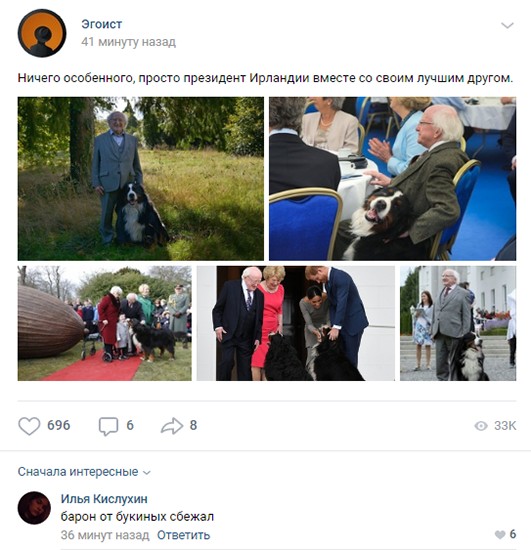Open the 41 минуту назад post timestamp
The height and width of the screenshot is (550, 531).
(128, 42)
